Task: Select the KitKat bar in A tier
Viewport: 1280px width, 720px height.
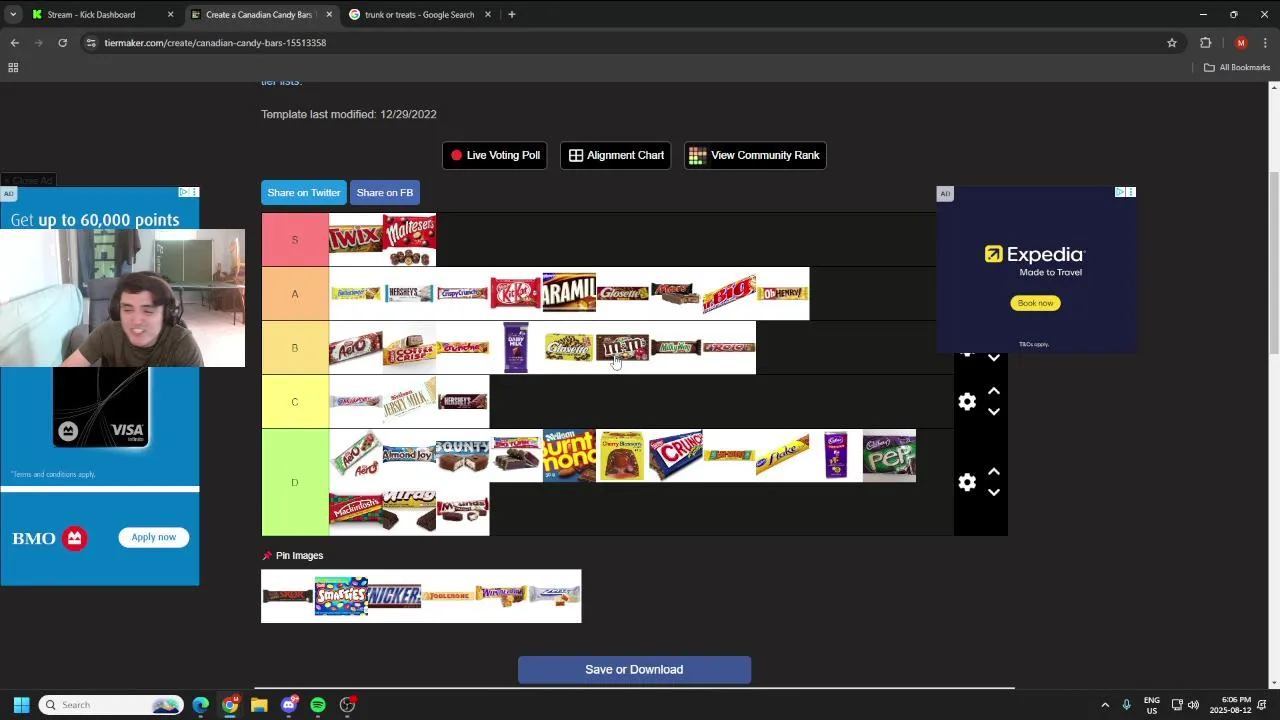Action: coord(515,293)
